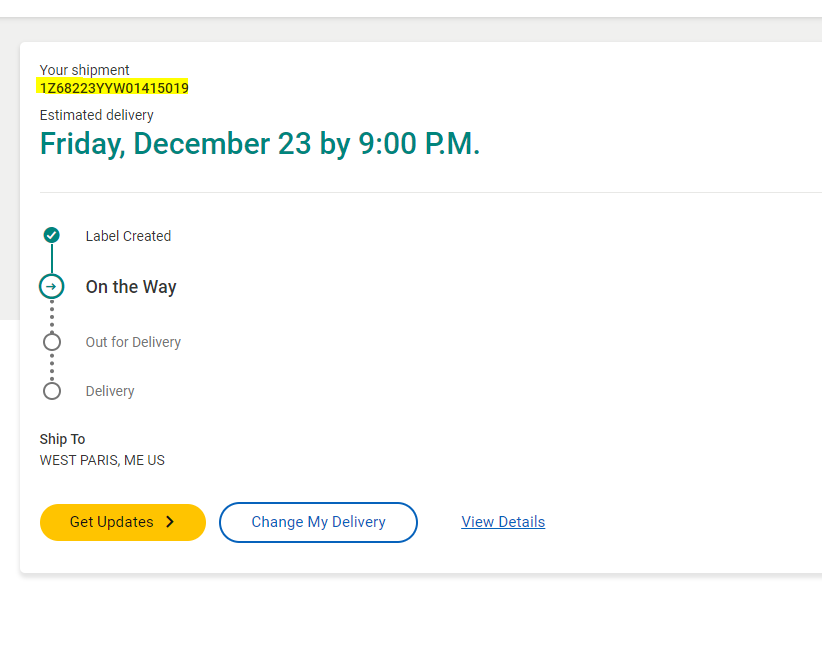The image size is (822, 651).
Task: Select the highlighted tracking number 1Z68223YYW01415019
Action: tap(114, 88)
